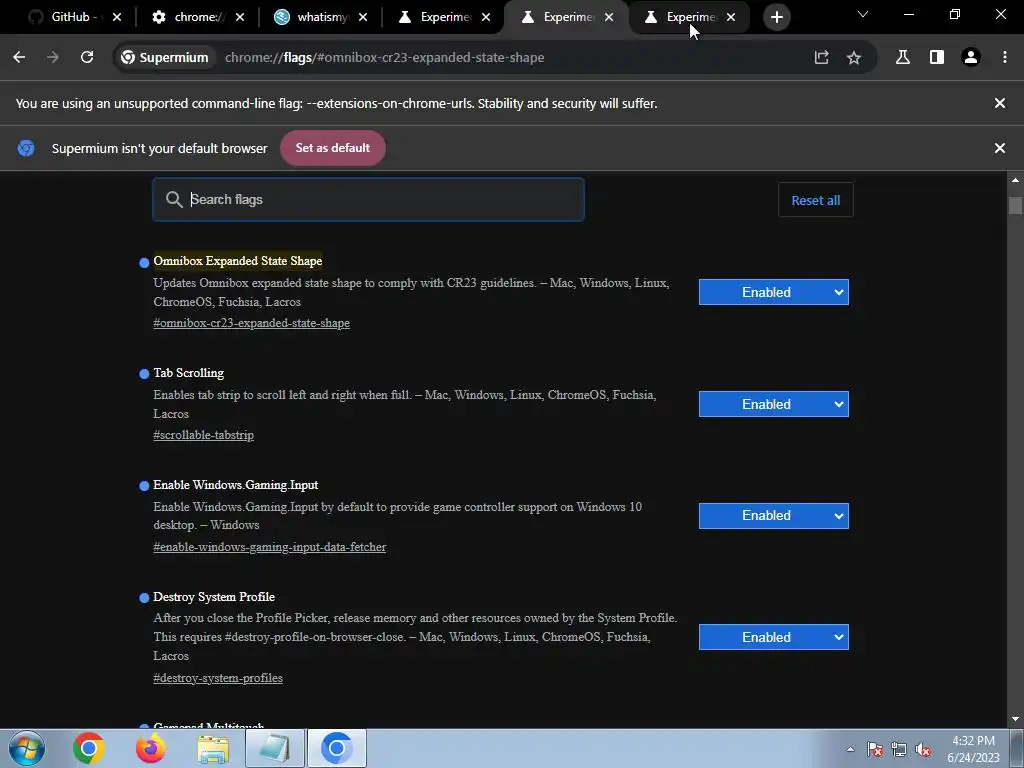Dismiss the unsupported command-line flag warning
Screen dimensions: 1024x768
tap(1000, 103)
